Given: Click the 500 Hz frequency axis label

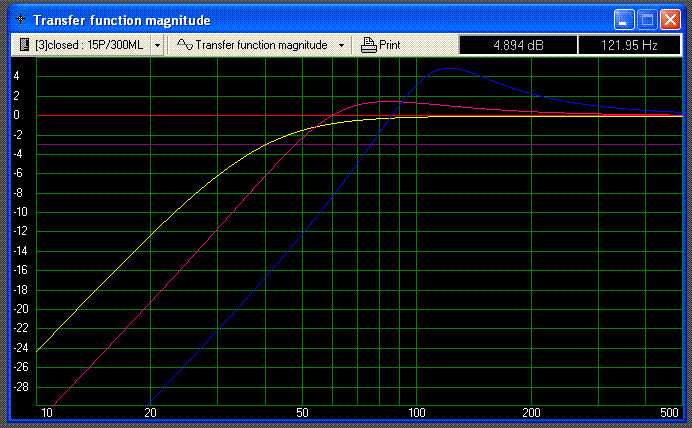Looking at the screenshot, I should tap(669, 413).
